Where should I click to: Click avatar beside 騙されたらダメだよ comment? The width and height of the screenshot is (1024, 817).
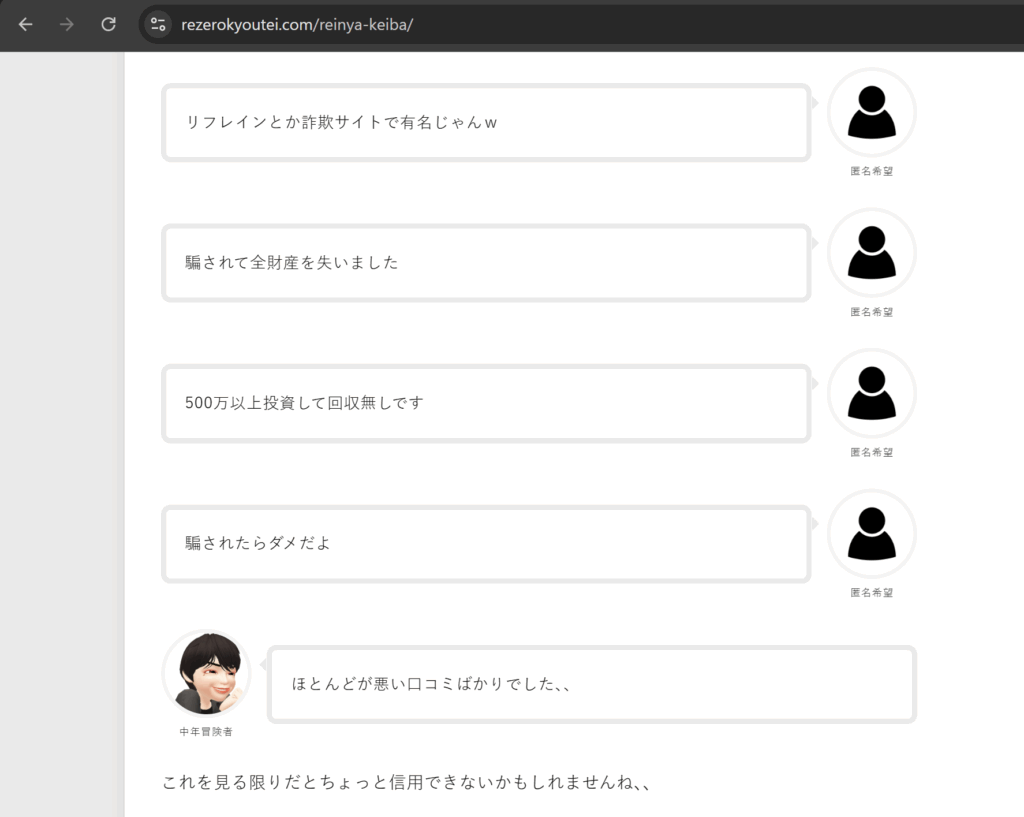871,534
